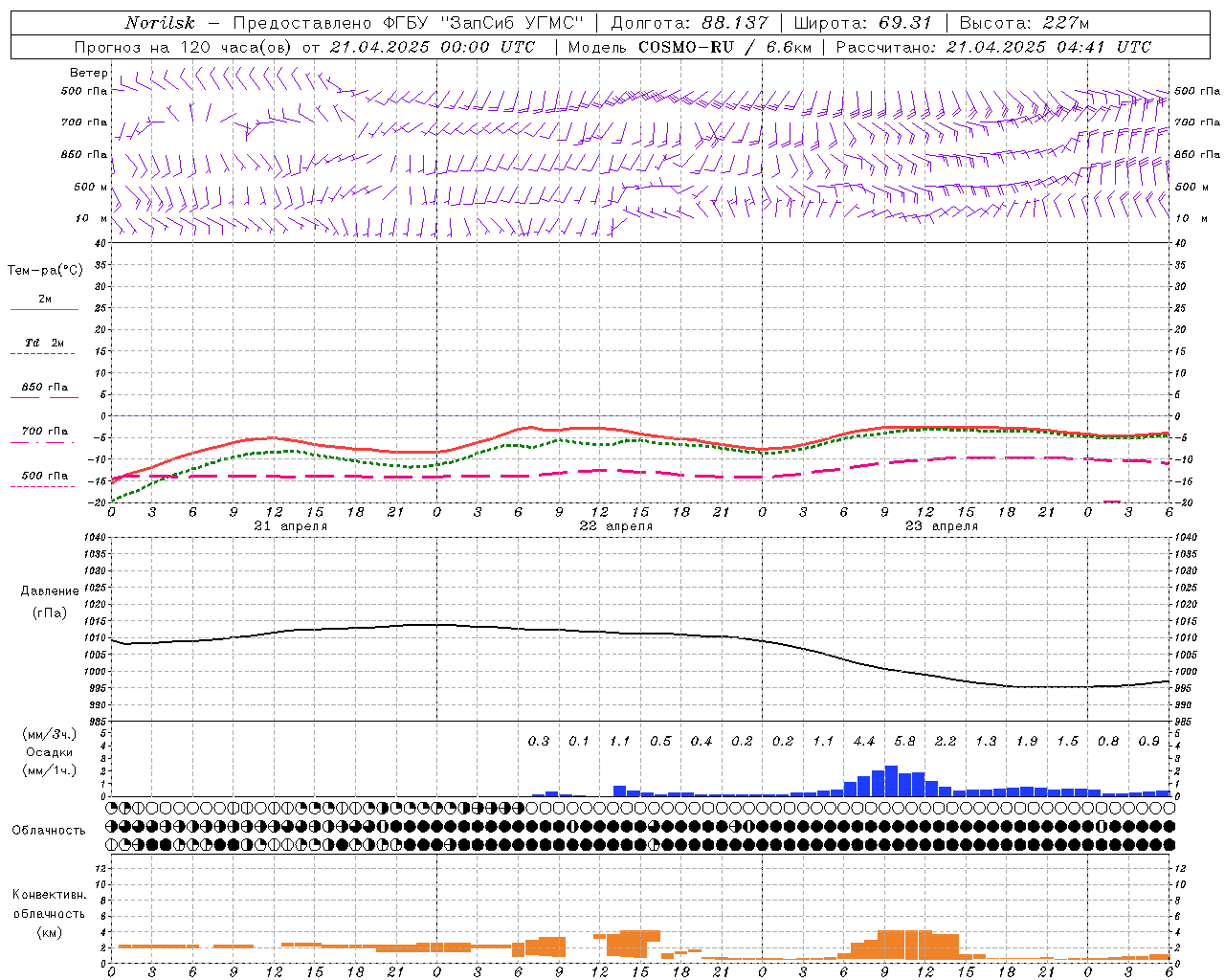Click precipitation total value "0.9"
This screenshot has width=1225, height=980.
click(1149, 741)
